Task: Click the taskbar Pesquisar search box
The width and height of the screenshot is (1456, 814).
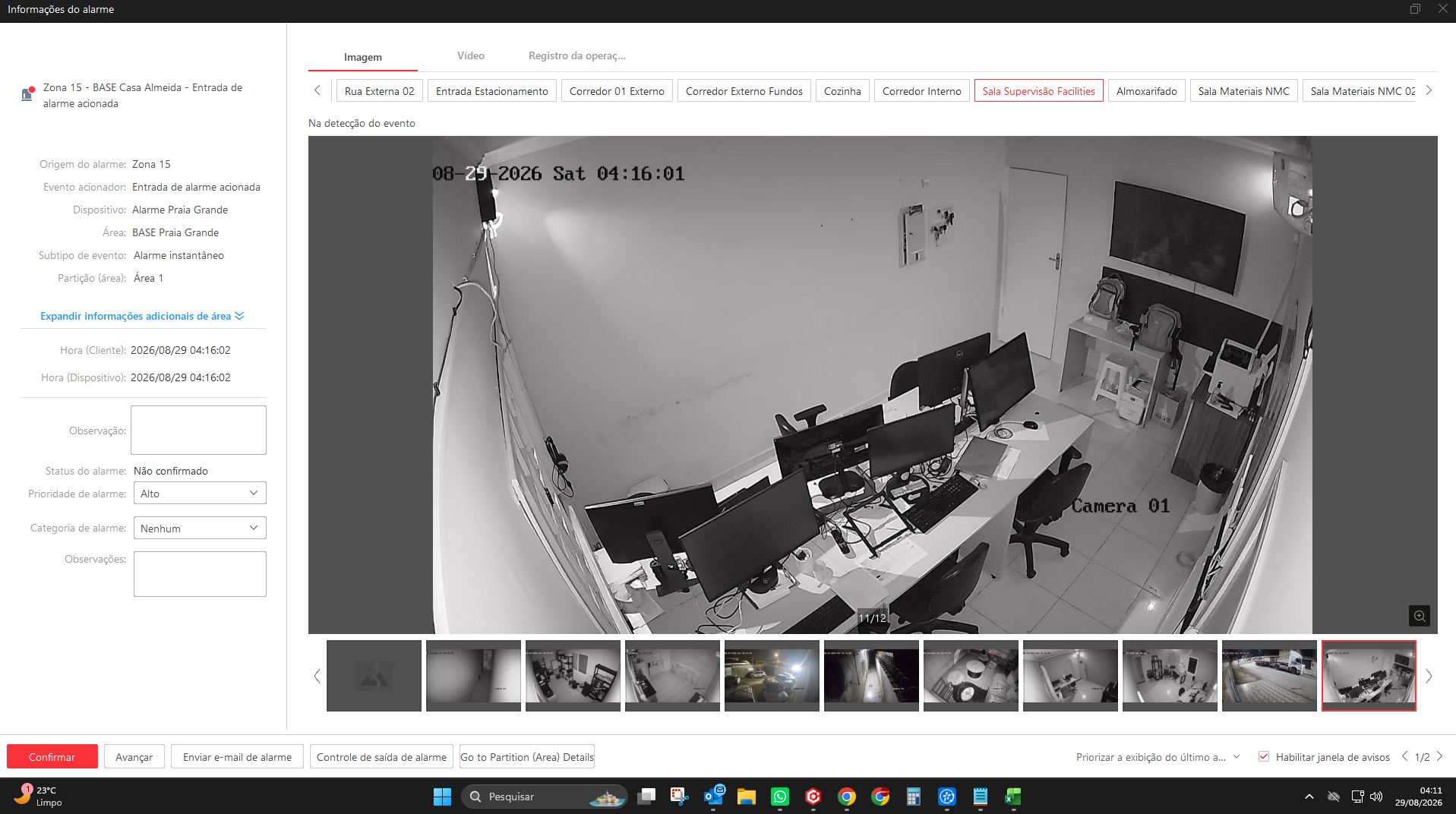Action: [x=544, y=797]
